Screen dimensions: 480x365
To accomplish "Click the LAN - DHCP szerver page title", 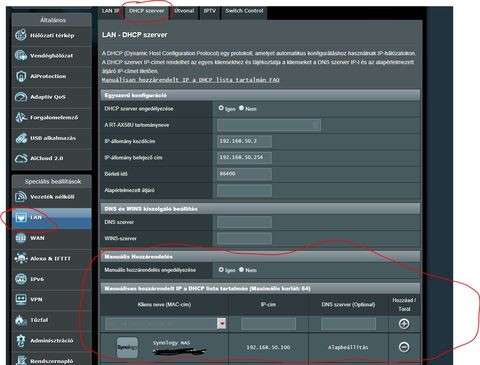I will click(x=135, y=35).
